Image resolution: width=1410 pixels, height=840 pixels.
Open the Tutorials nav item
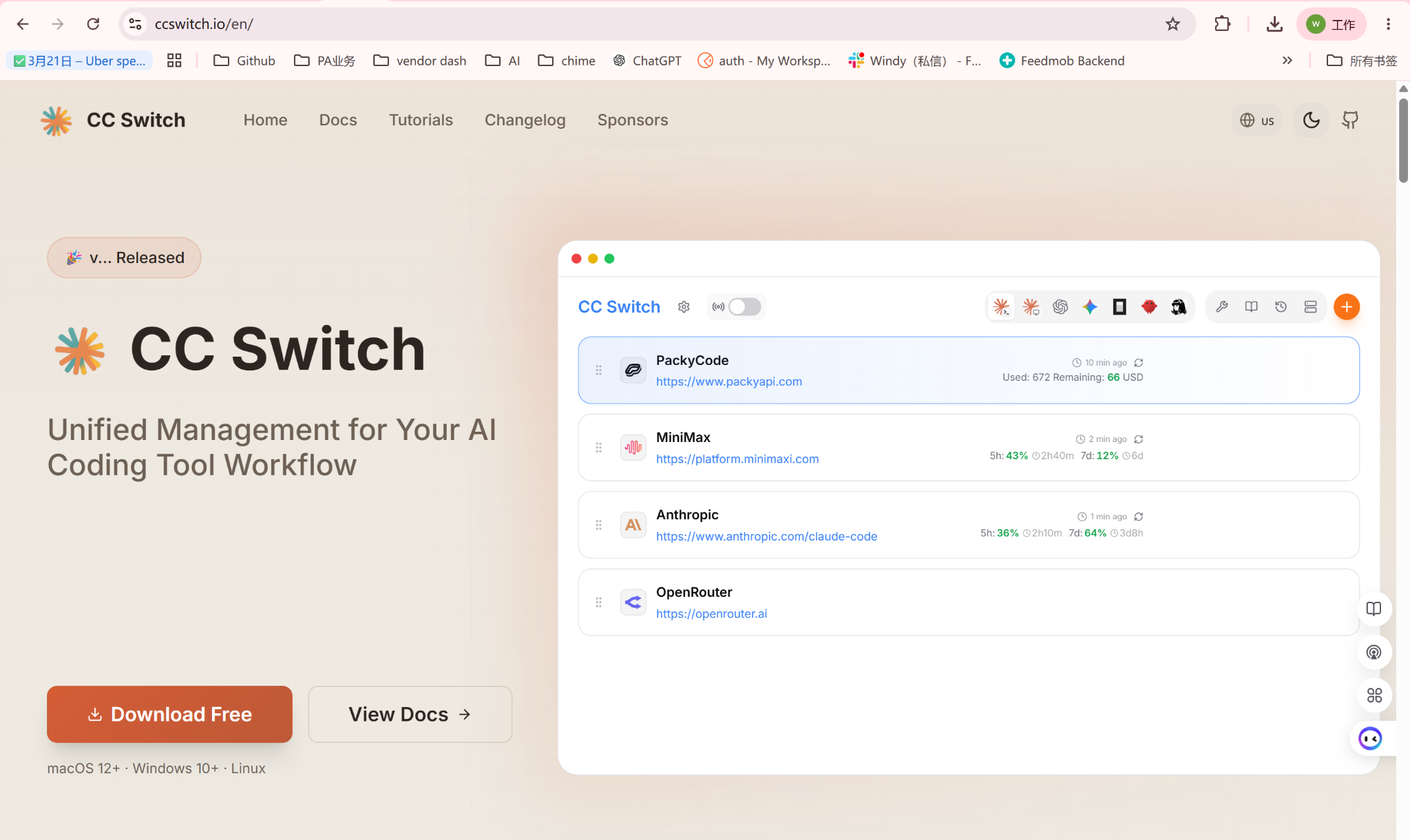tap(421, 120)
